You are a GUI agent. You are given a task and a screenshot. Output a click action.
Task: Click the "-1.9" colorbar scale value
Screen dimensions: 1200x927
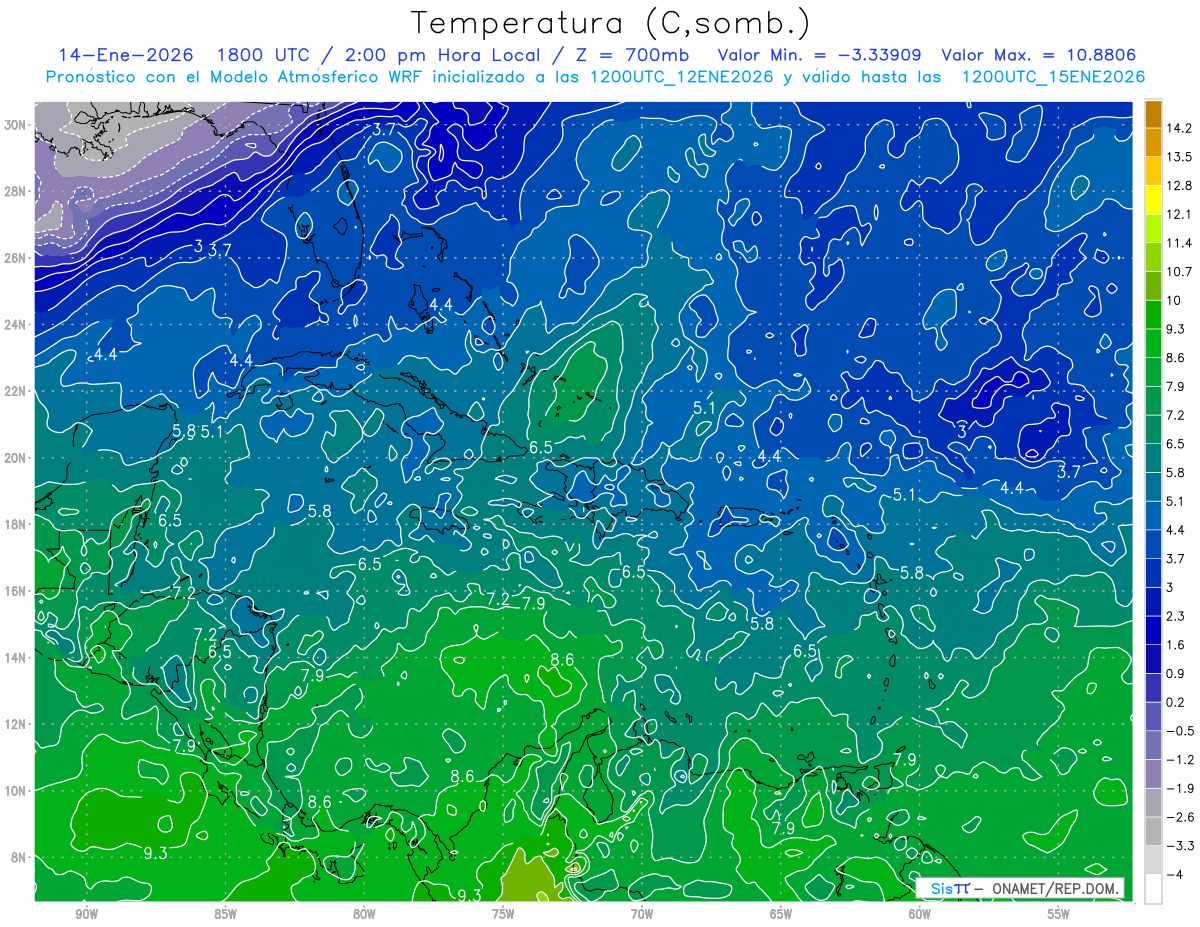click(x=1179, y=788)
